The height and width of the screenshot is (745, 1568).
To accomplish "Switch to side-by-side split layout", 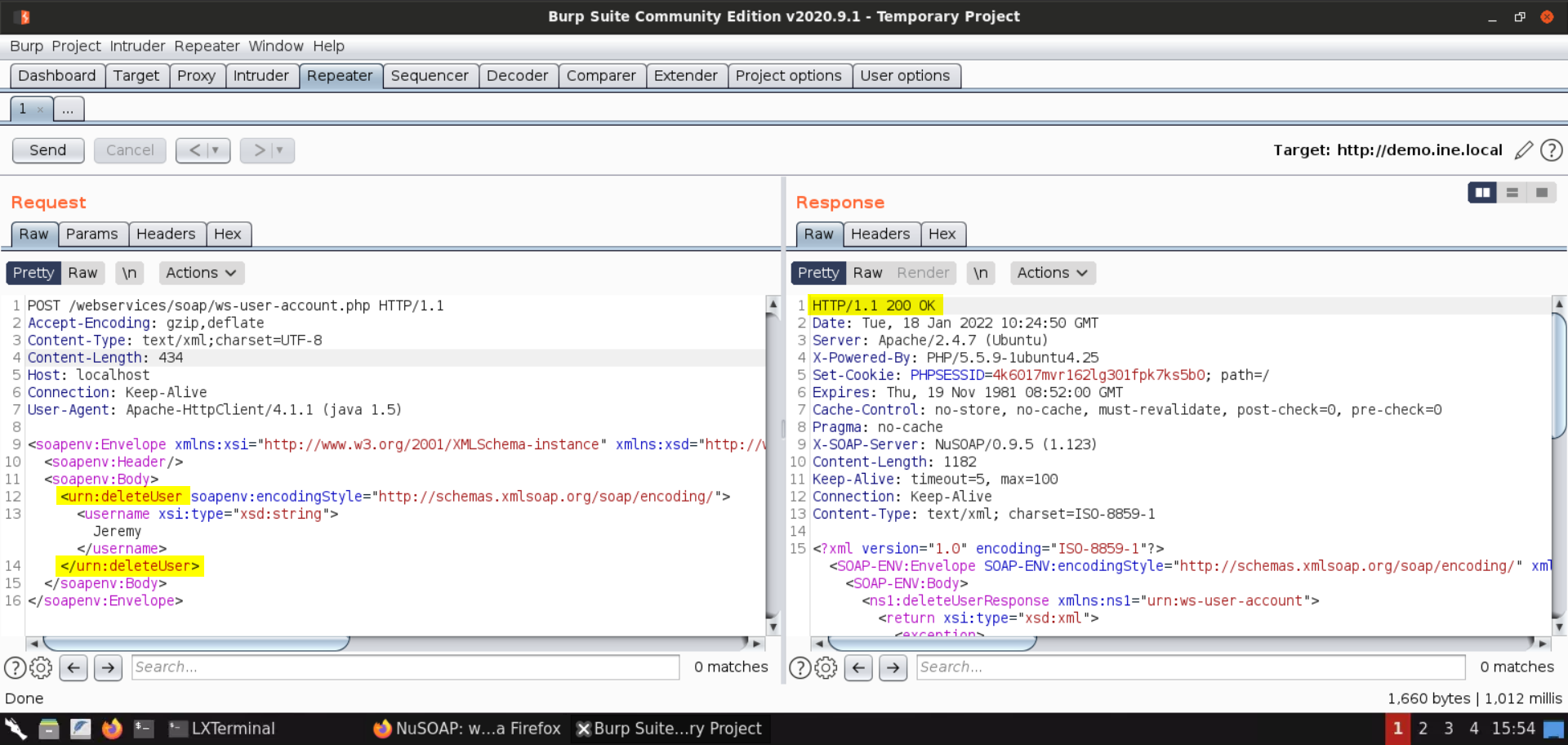I will [1481, 193].
